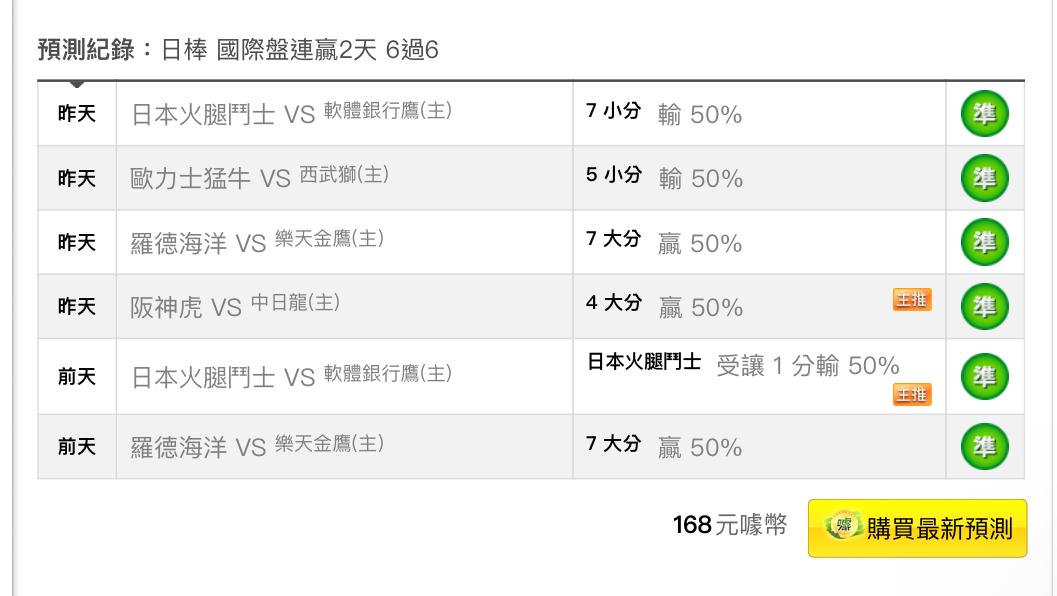Click the green 準 icon for 阪神虎 row

click(984, 307)
